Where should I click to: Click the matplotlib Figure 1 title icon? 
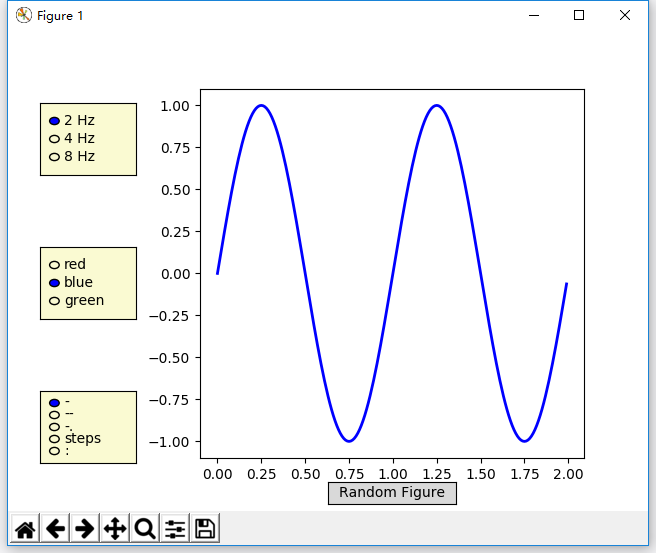point(24,15)
